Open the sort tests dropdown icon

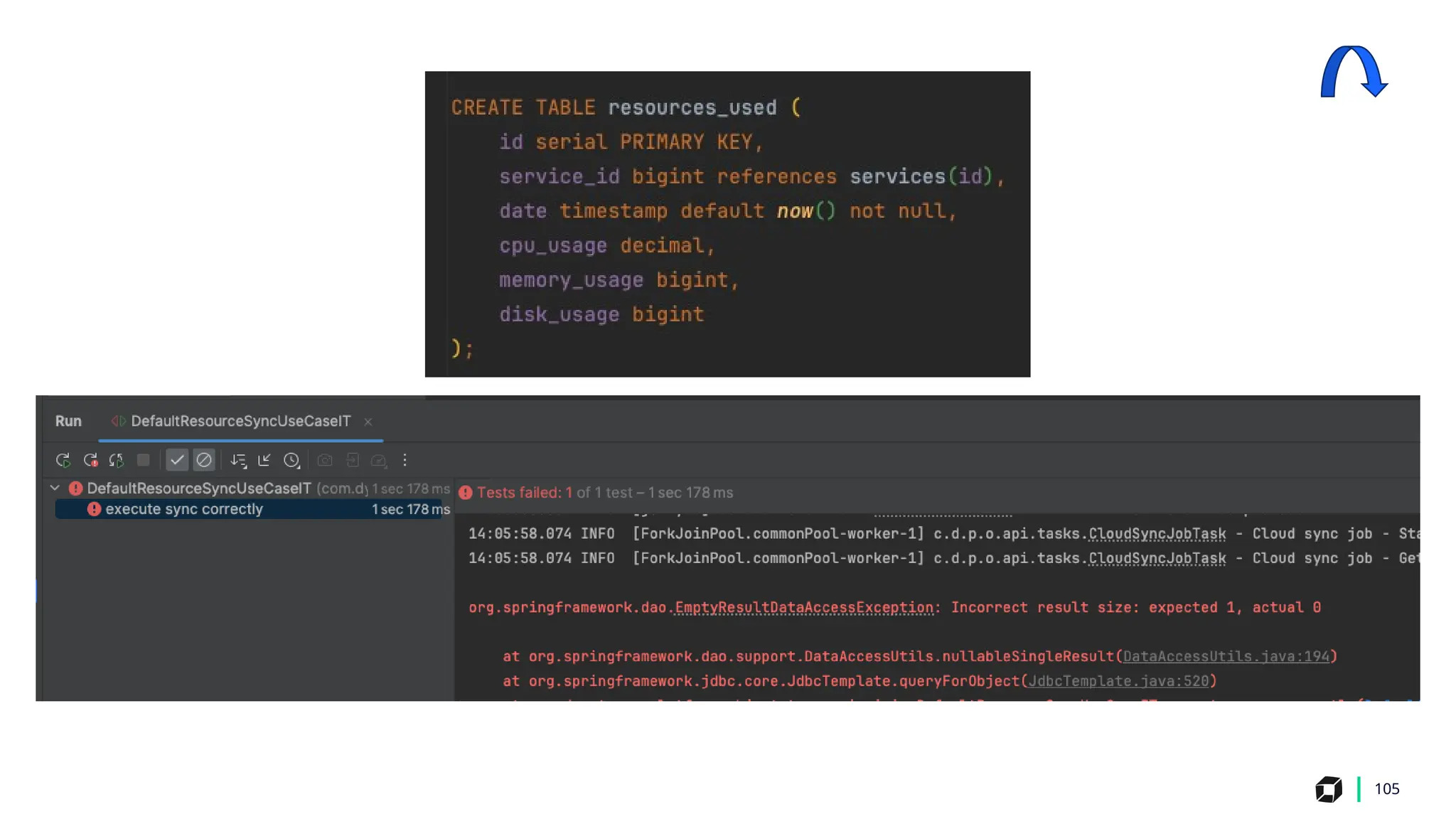click(x=238, y=460)
